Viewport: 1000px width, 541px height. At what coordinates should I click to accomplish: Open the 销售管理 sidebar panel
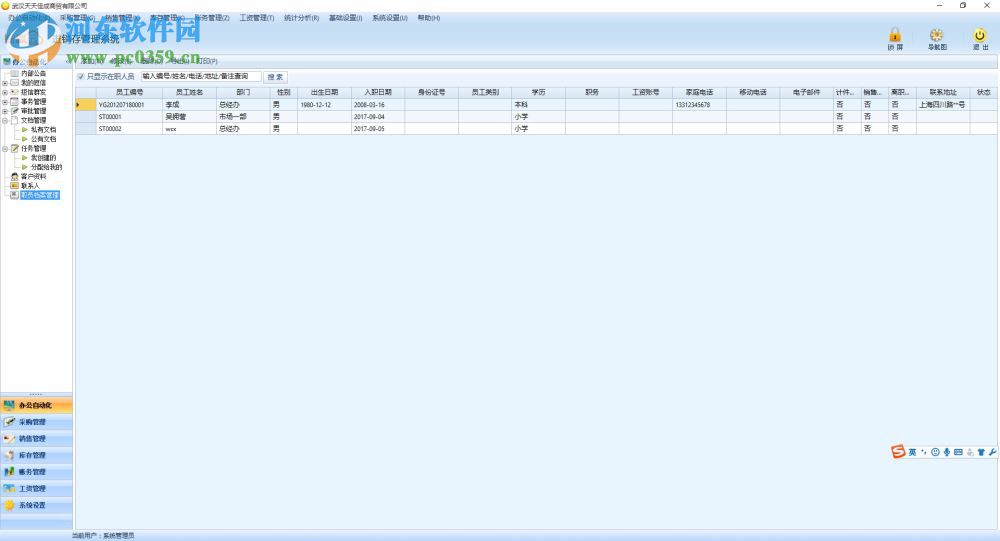[x=36, y=438]
